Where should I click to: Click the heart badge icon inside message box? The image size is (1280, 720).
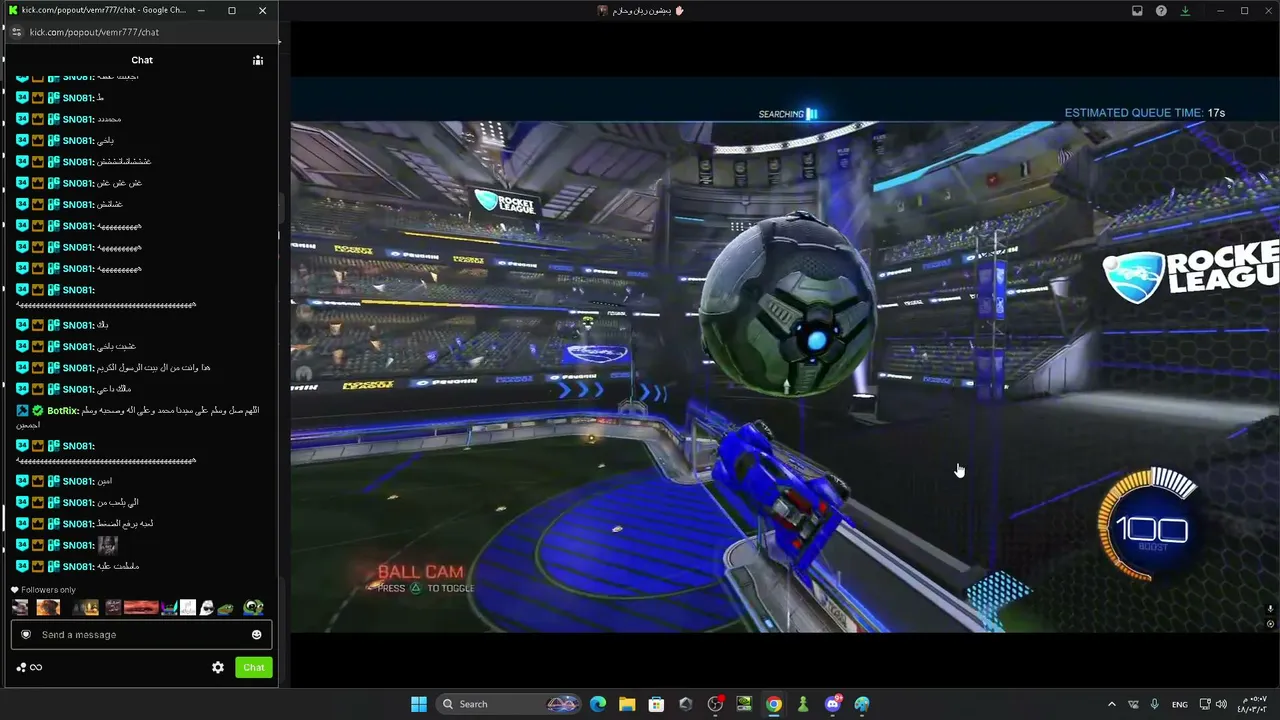26,635
